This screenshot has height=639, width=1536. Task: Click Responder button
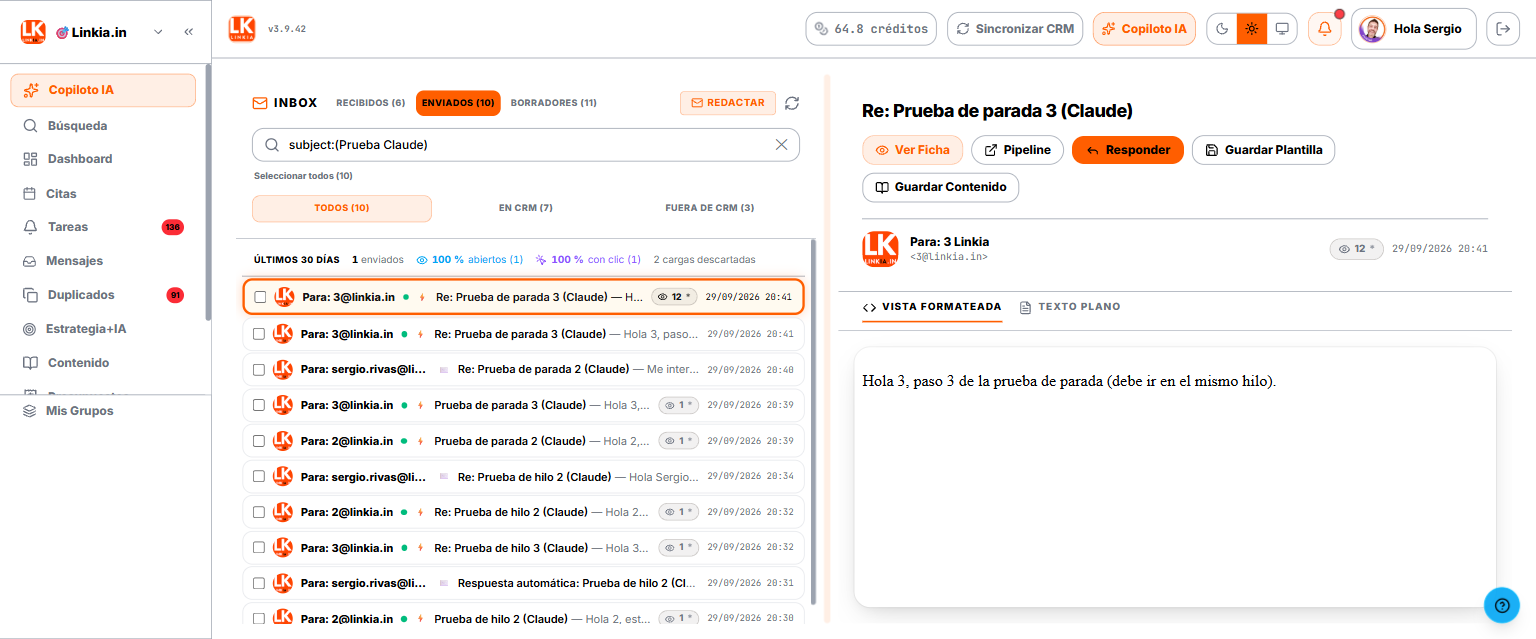1128,150
